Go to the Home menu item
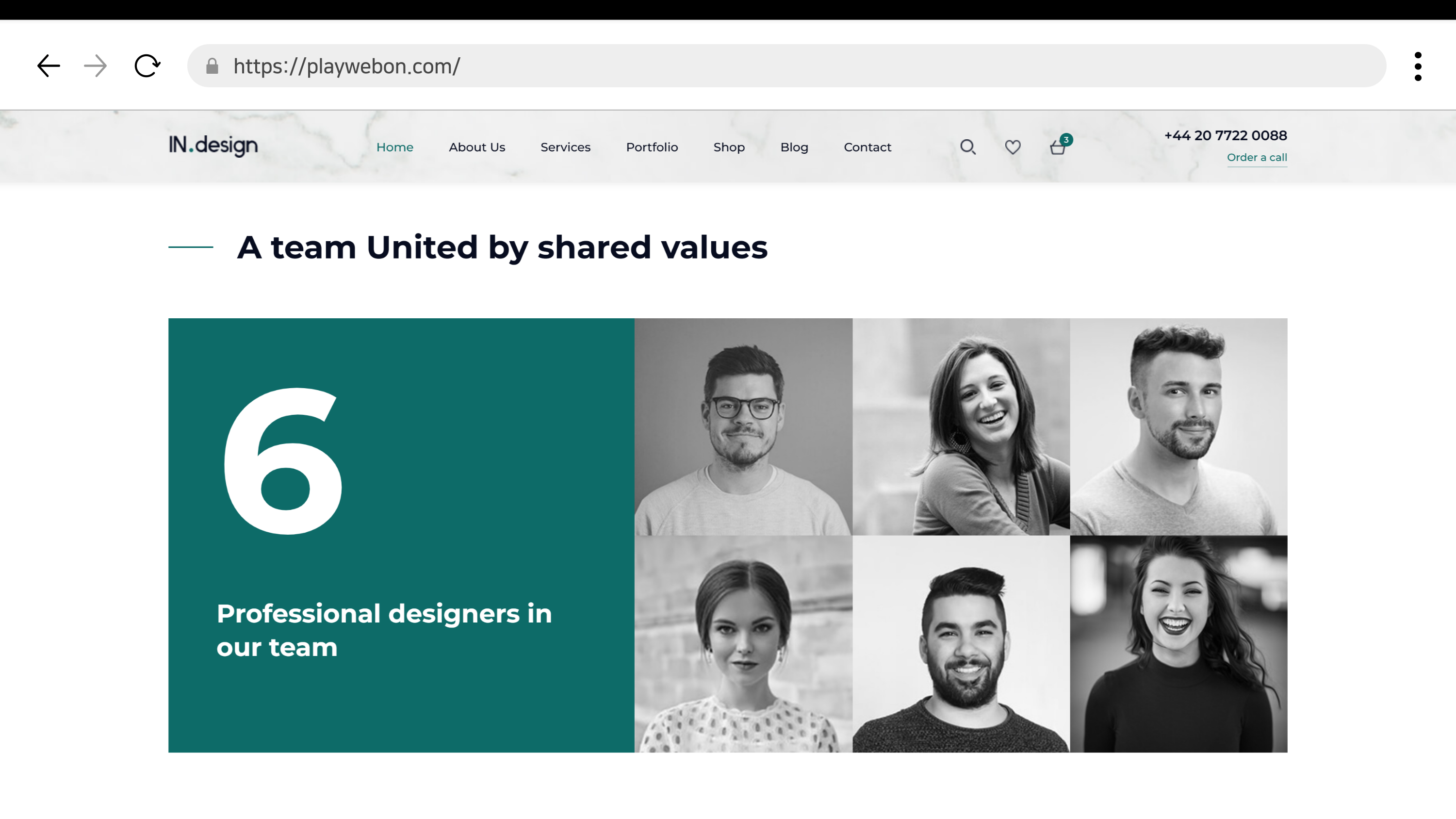Image resolution: width=1456 pixels, height=819 pixels. click(x=394, y=147)
